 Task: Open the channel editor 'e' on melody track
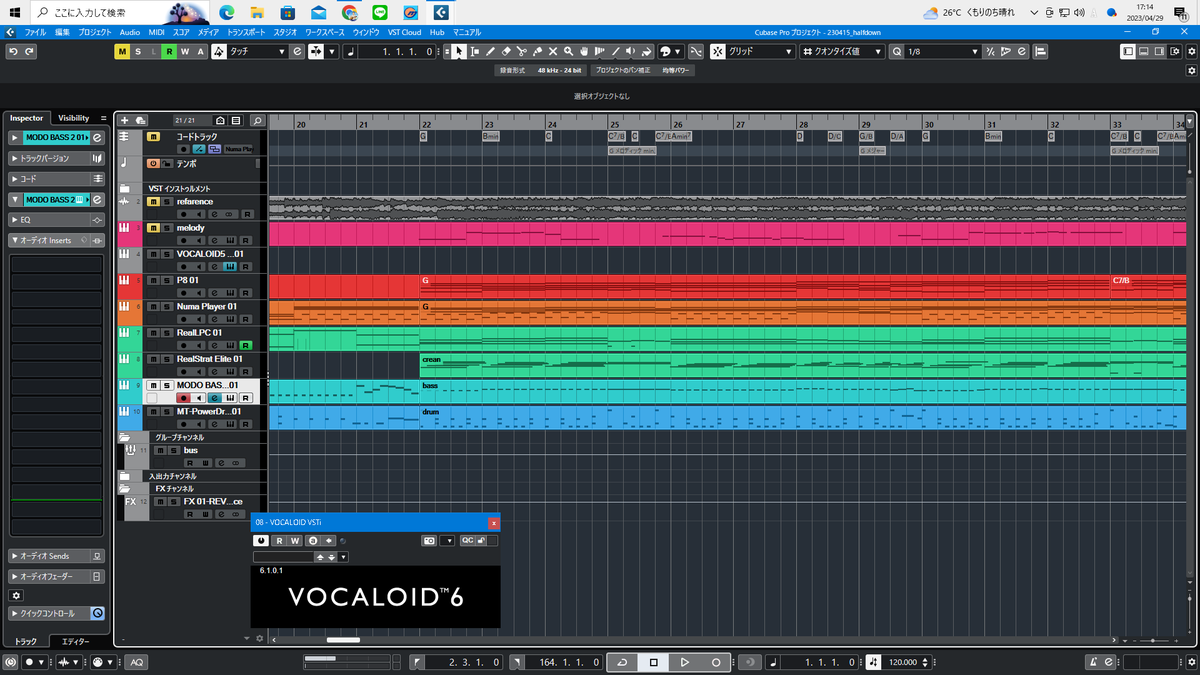point(214,240)
